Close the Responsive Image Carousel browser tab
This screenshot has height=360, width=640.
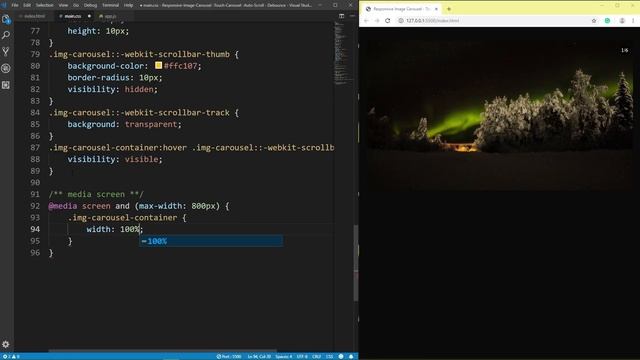pyautogui.click(x=436, y=9)
